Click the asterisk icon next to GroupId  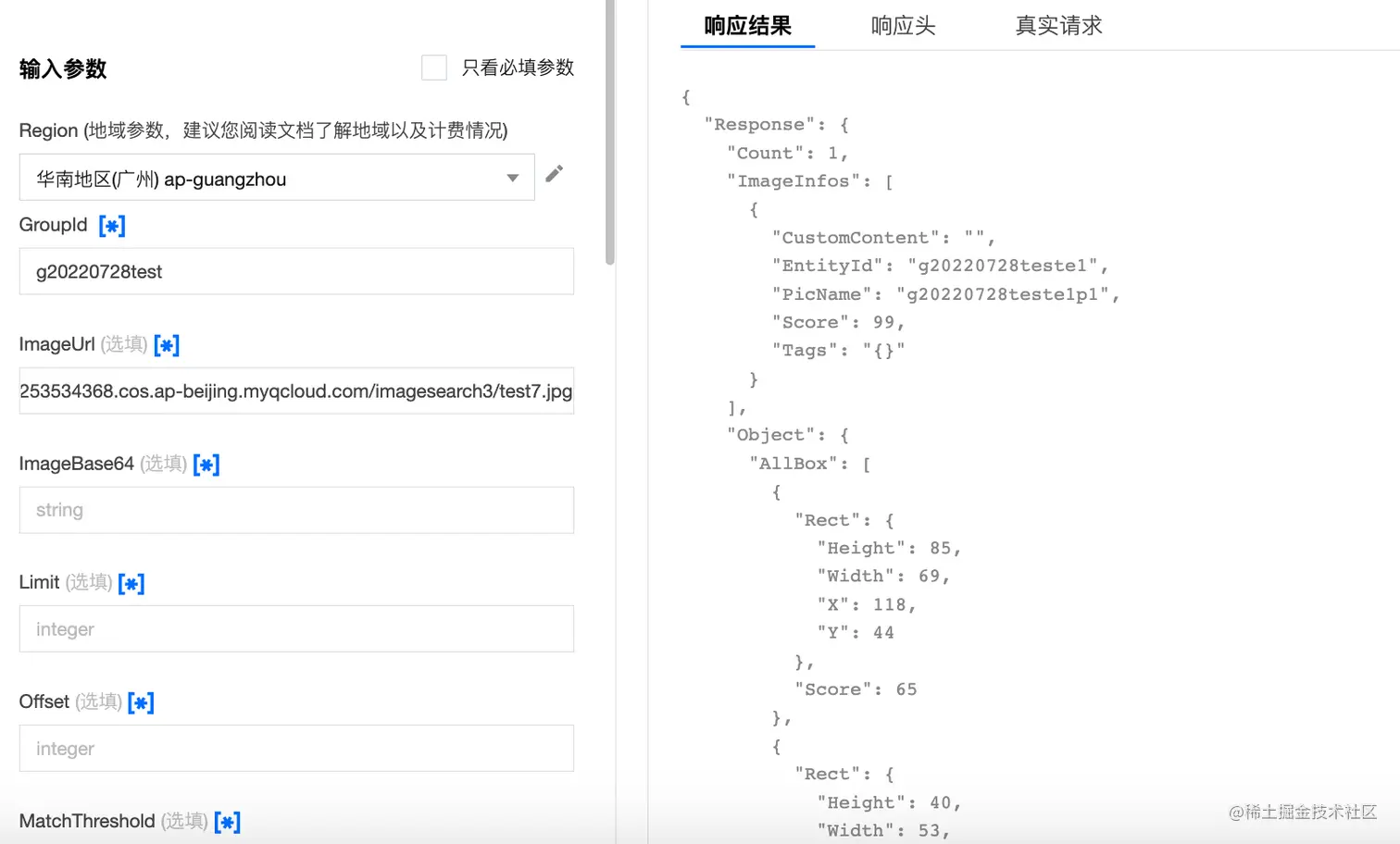coord(112,226)
